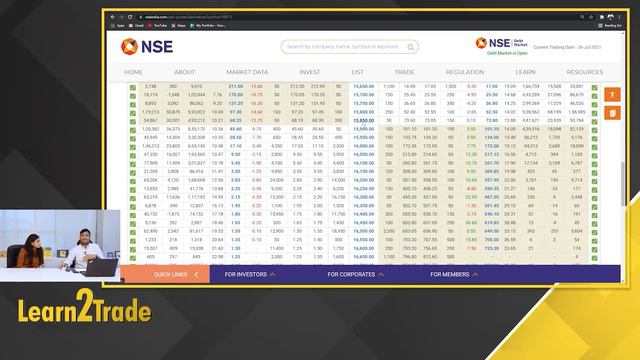This screenshot has width=640, height=360.
Task: Open the Learn dropdown in the navigation
Action: click(x=525, y=72)
